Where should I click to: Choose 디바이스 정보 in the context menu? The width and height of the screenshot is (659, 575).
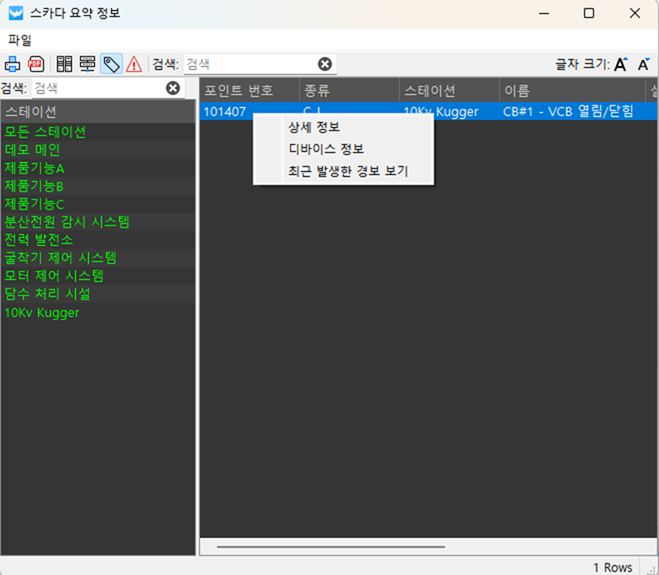pyautogui.click(x=319, y=149)
